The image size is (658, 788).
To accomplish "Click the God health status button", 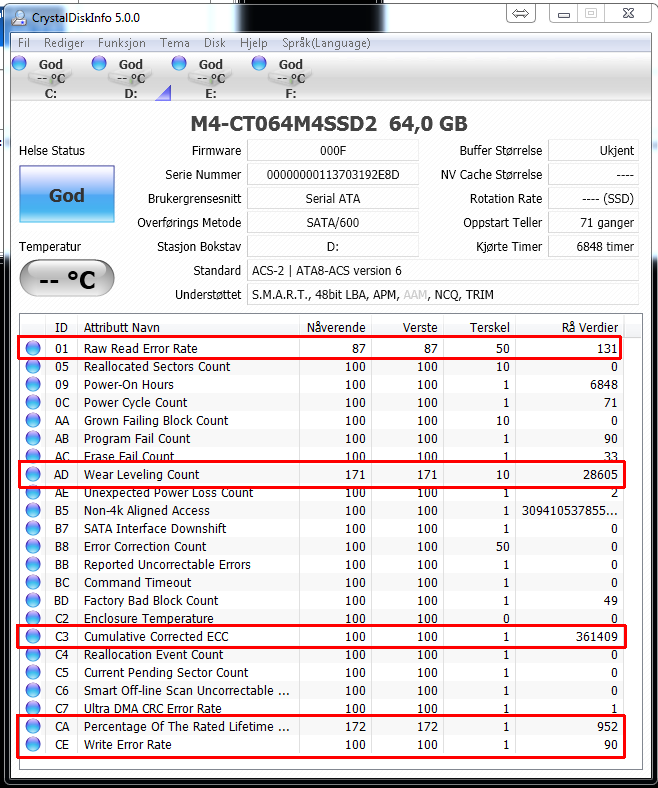I will point(67,194).
